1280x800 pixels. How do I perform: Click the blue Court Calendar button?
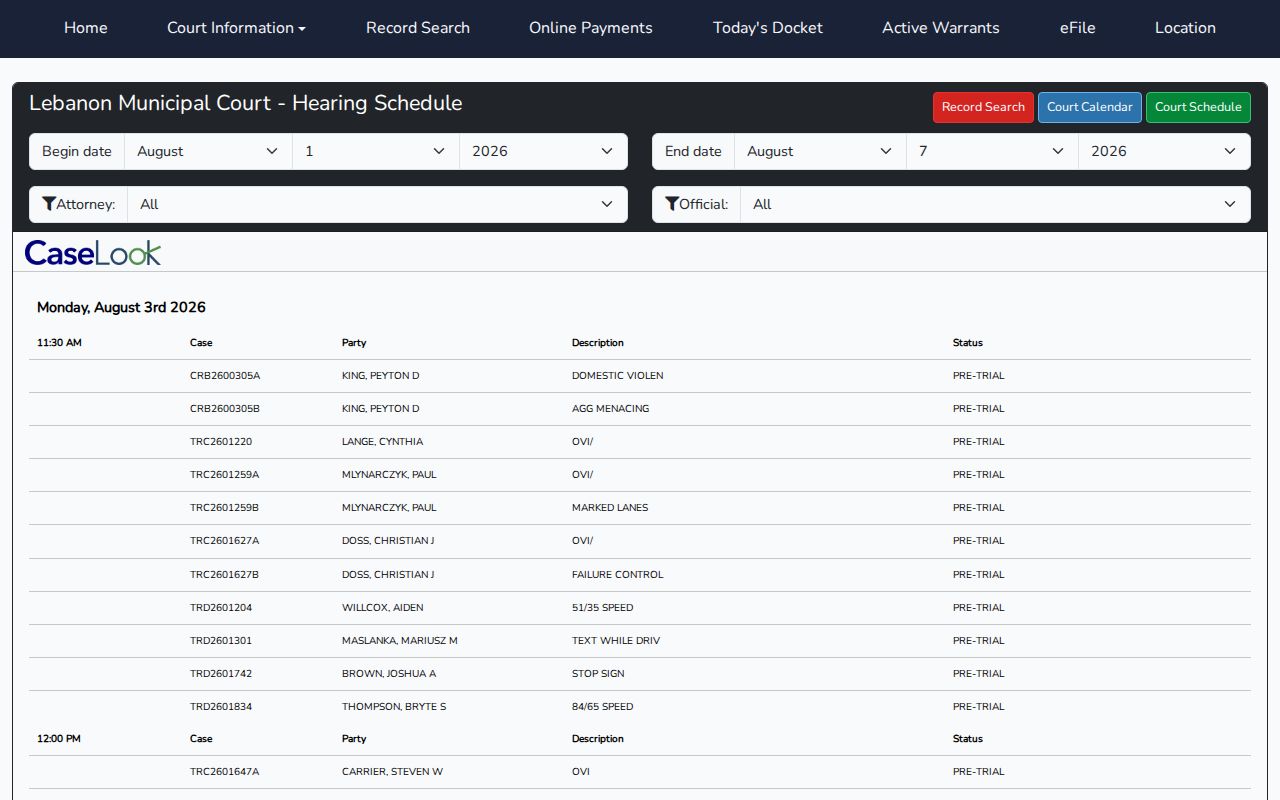click(1090, 107)
